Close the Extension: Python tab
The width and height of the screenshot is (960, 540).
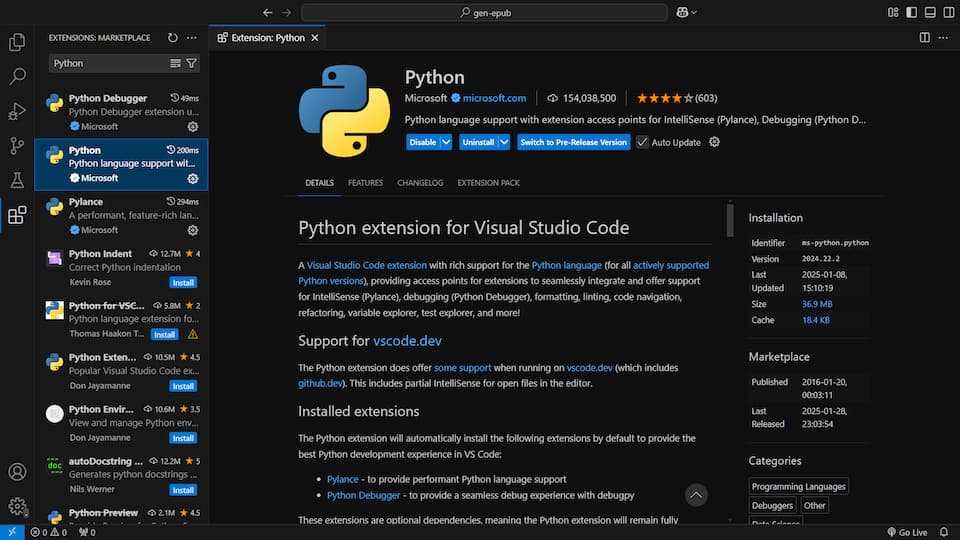[315, 37]
